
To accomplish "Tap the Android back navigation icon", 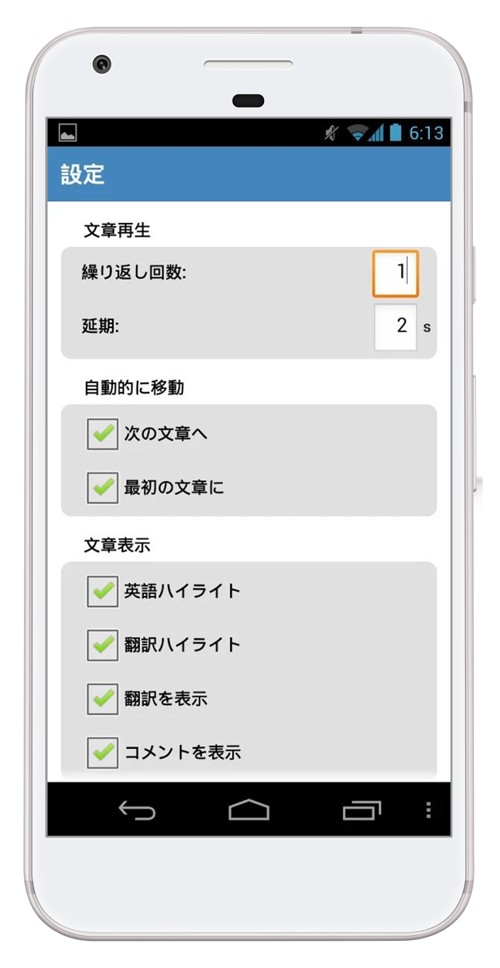I will point(136,810).
